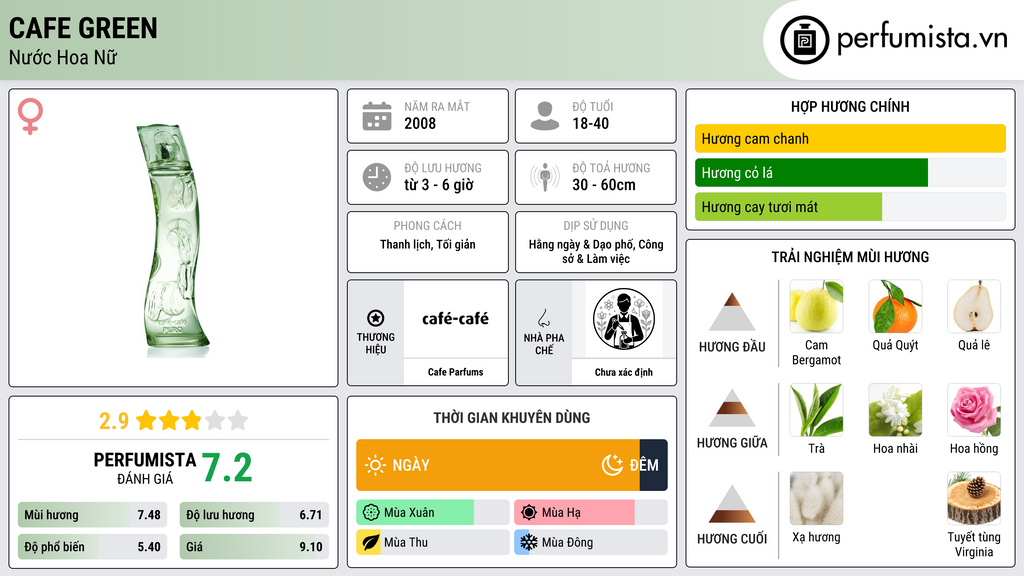Click the 30 - 60cm sillage value
Screen dimensions: 1024x576
[603, 185]
